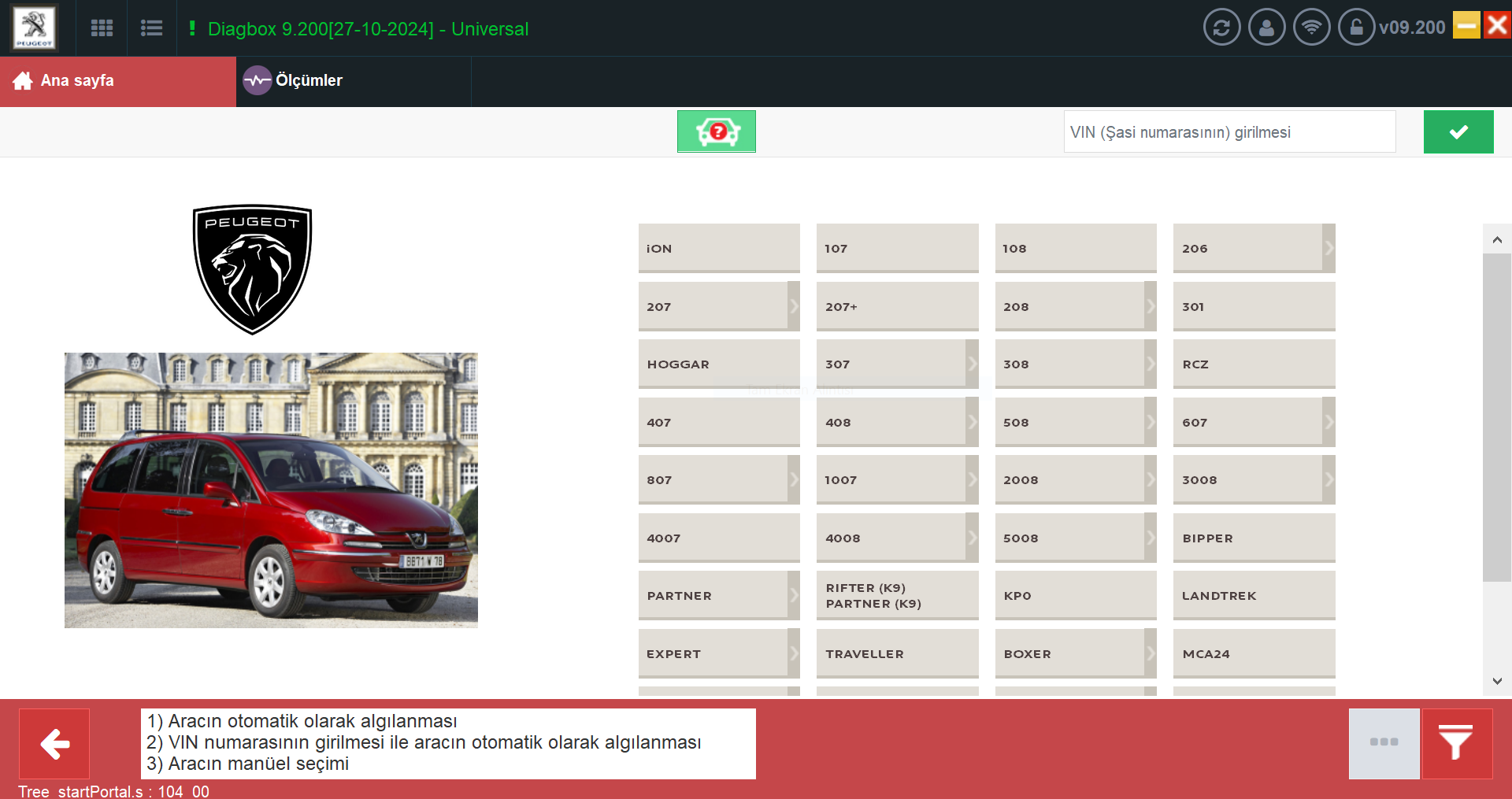1512x799 pixels.
Task: Select the MCA24 vehicle model
Action: pos(1254,653)
